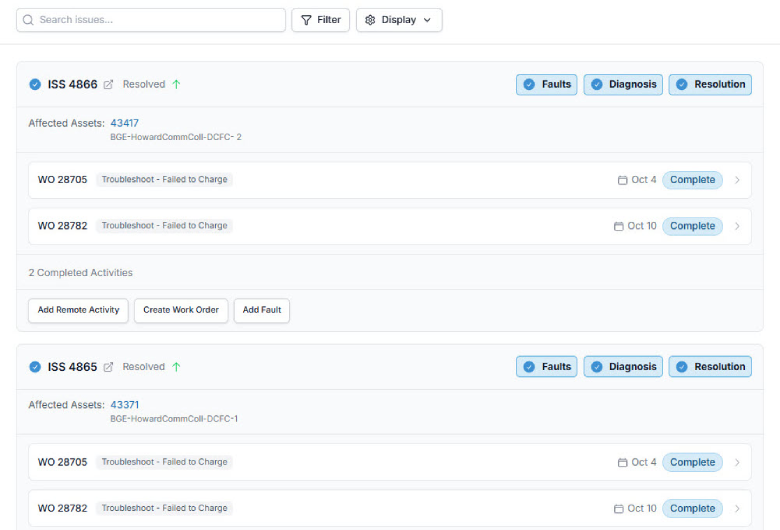The width and height of the screenshot is (780, 530).
Task: Toggle the Resolution checkmark chip on ISS 4865
Action: [682, 367]
